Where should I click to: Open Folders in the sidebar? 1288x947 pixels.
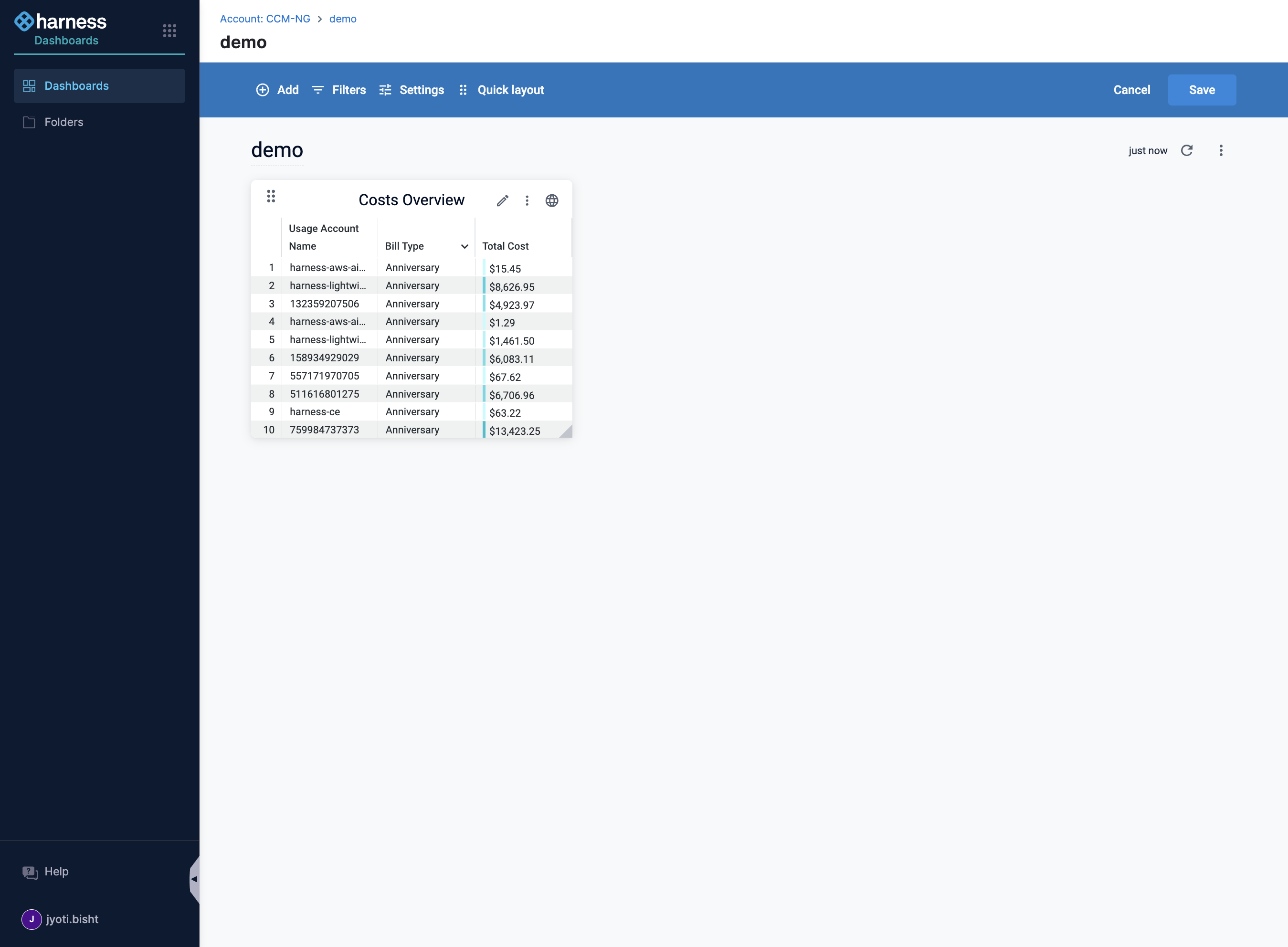(x=99, y=122)
